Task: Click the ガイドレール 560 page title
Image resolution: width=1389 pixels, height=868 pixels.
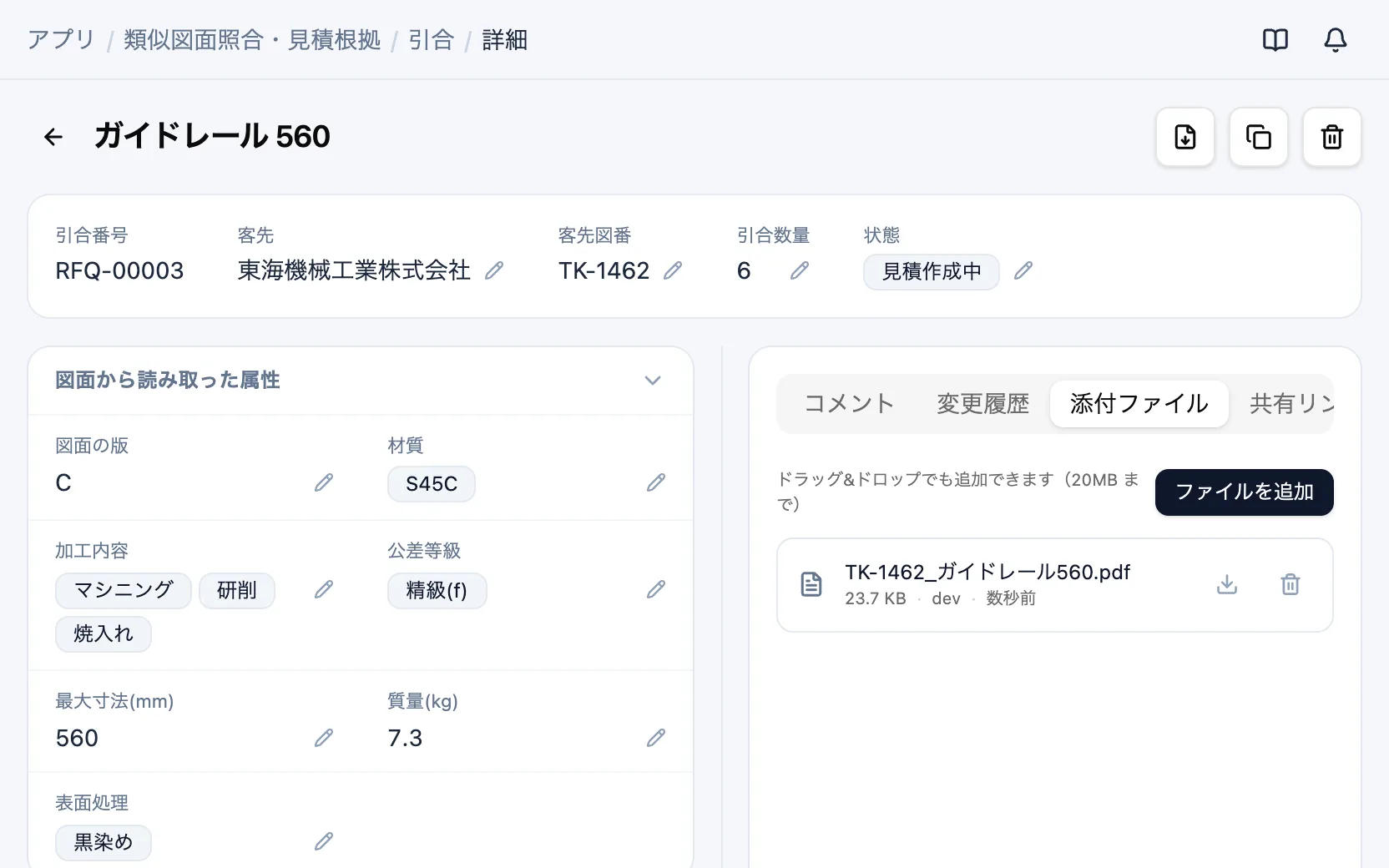Action: [x=212, y=136]
